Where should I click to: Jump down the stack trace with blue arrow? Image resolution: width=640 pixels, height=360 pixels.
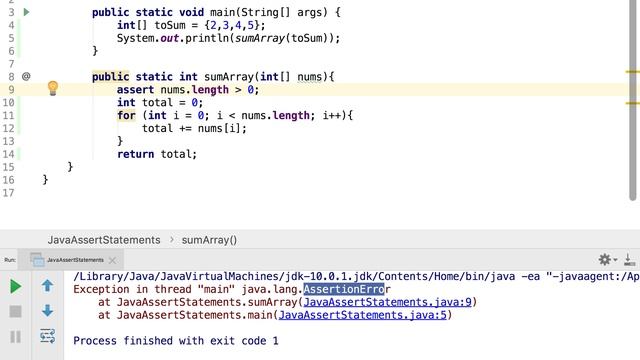pyautogui.click(x=47, y=311)
